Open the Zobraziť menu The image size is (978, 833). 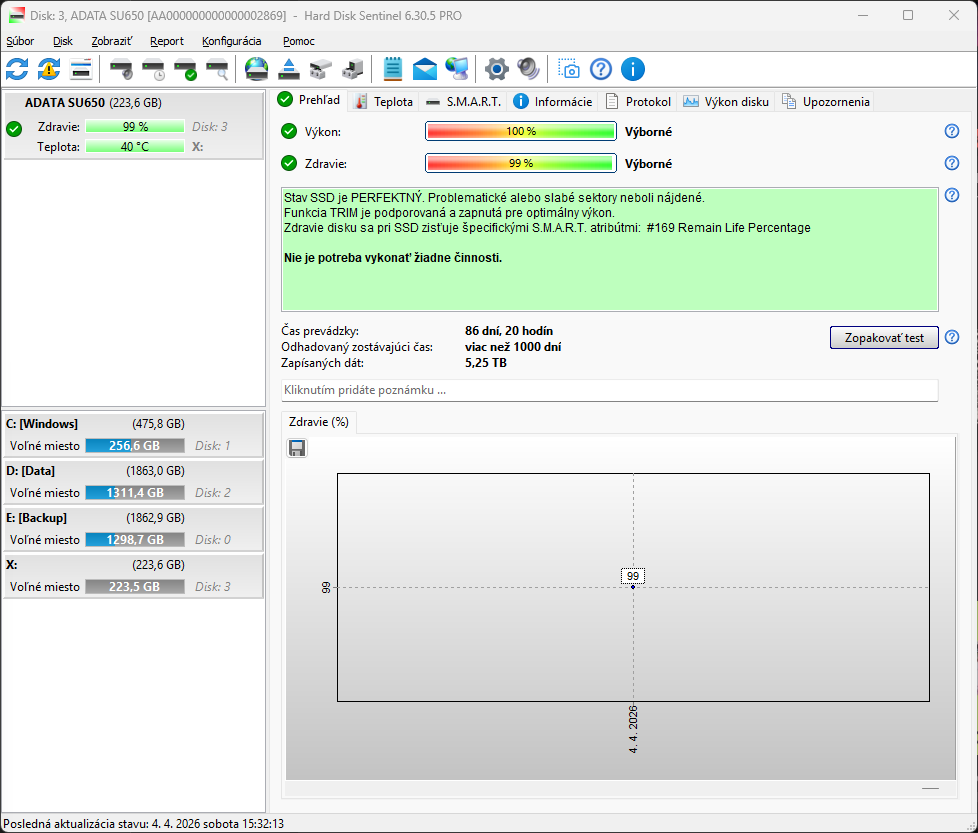coord(112,41)
